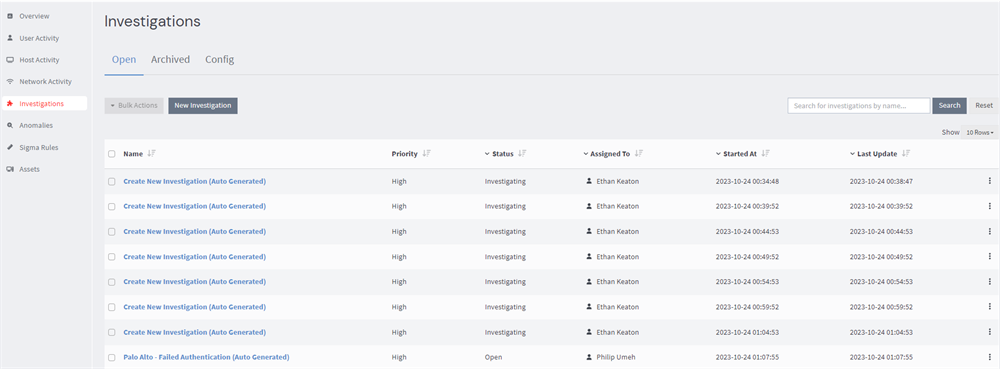
Task: Check the investigation started at 00:54:53
Action: pos(112,282)
